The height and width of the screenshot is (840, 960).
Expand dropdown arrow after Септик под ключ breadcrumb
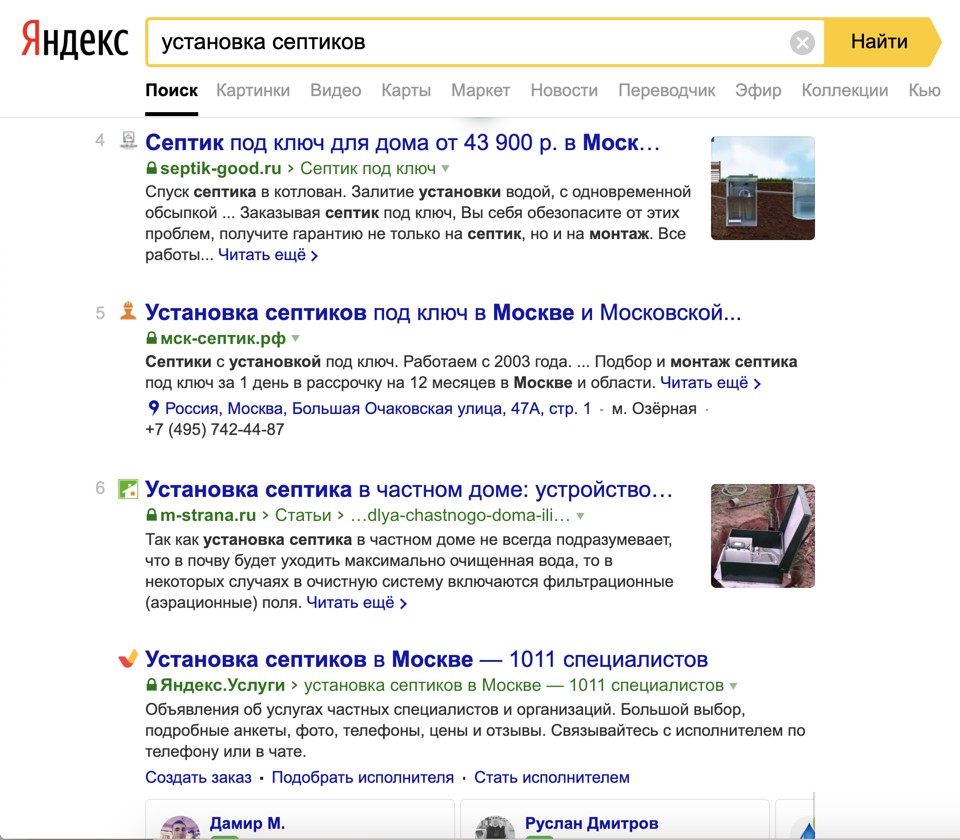[x=446, y=168]
